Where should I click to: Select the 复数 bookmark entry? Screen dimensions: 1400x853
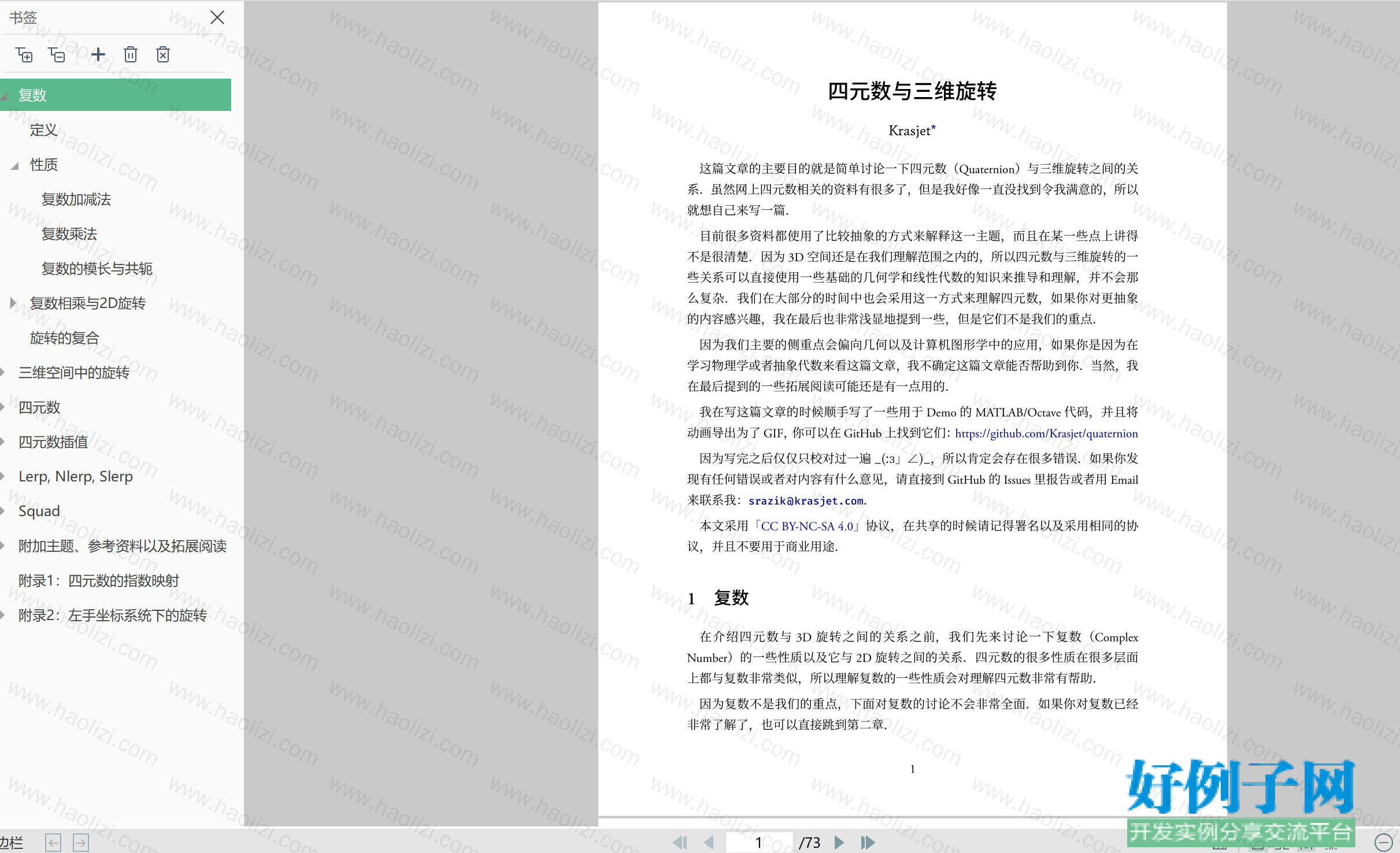coord(116,95)
